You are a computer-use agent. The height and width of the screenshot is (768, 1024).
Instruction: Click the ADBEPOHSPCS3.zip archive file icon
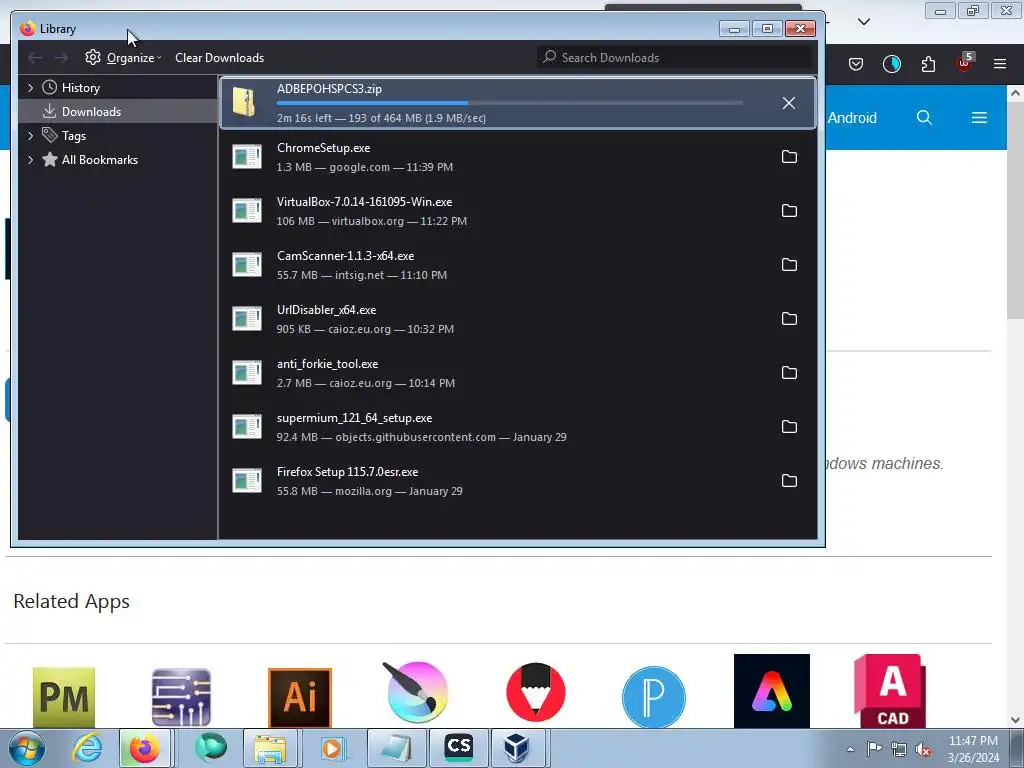coord(246,103)
